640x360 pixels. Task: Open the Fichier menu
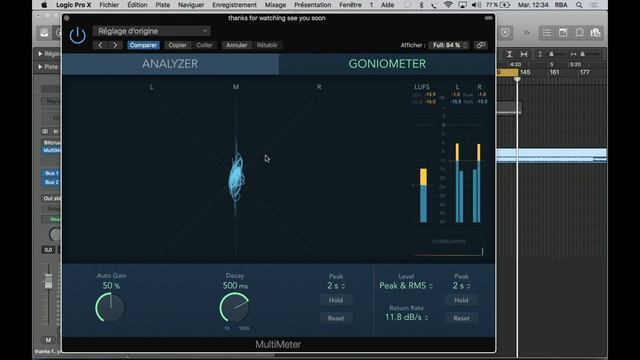click(x=109, y=5)
